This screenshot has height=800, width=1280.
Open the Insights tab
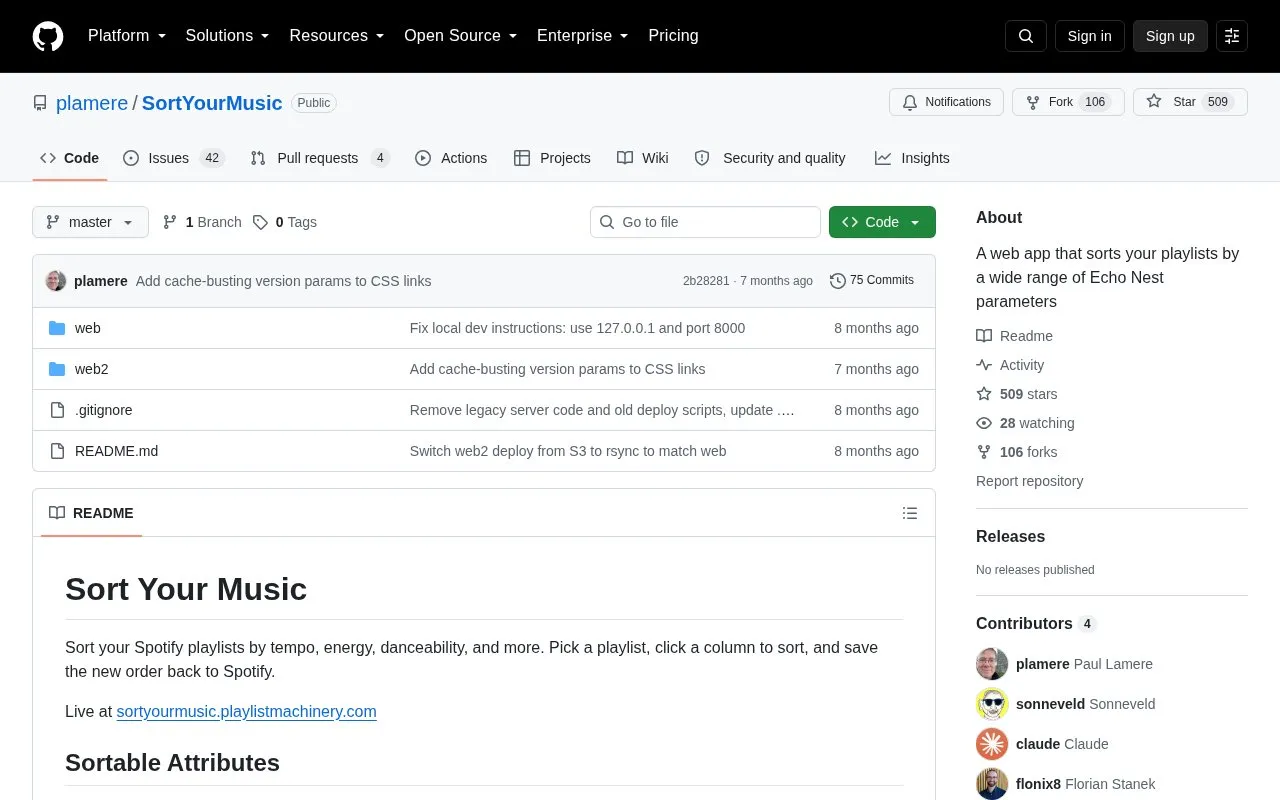tap(912, 158)
